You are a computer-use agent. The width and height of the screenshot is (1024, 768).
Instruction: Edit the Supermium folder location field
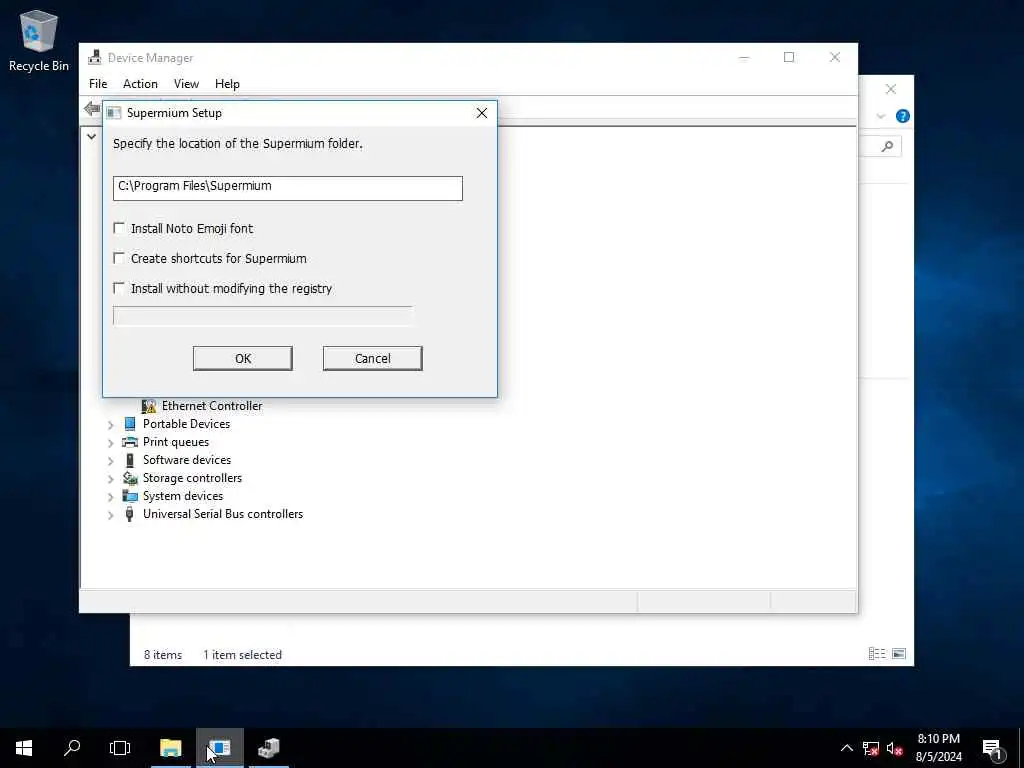[287, 188]
